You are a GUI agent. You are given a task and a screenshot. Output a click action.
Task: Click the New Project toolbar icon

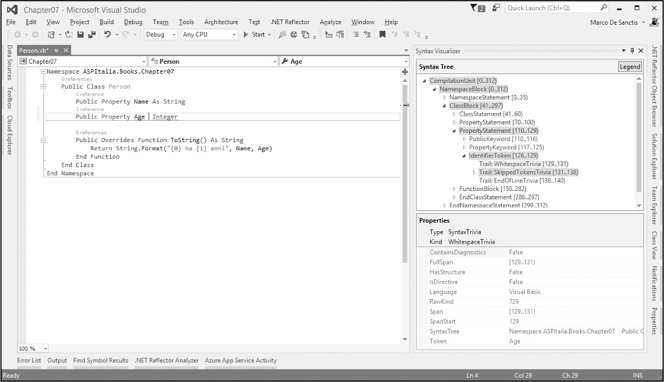51,35
